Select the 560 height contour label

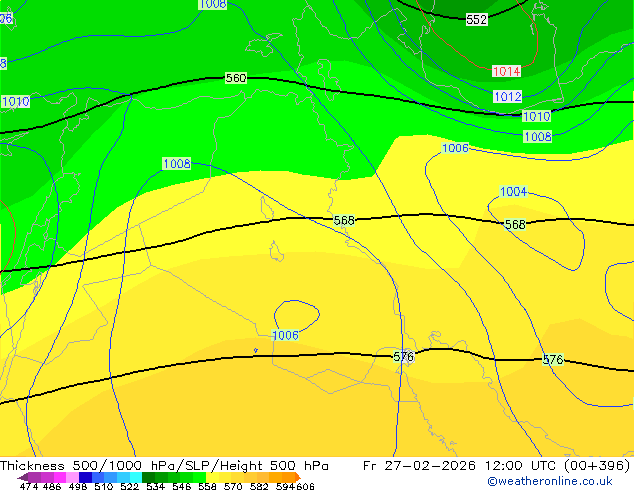235,78
